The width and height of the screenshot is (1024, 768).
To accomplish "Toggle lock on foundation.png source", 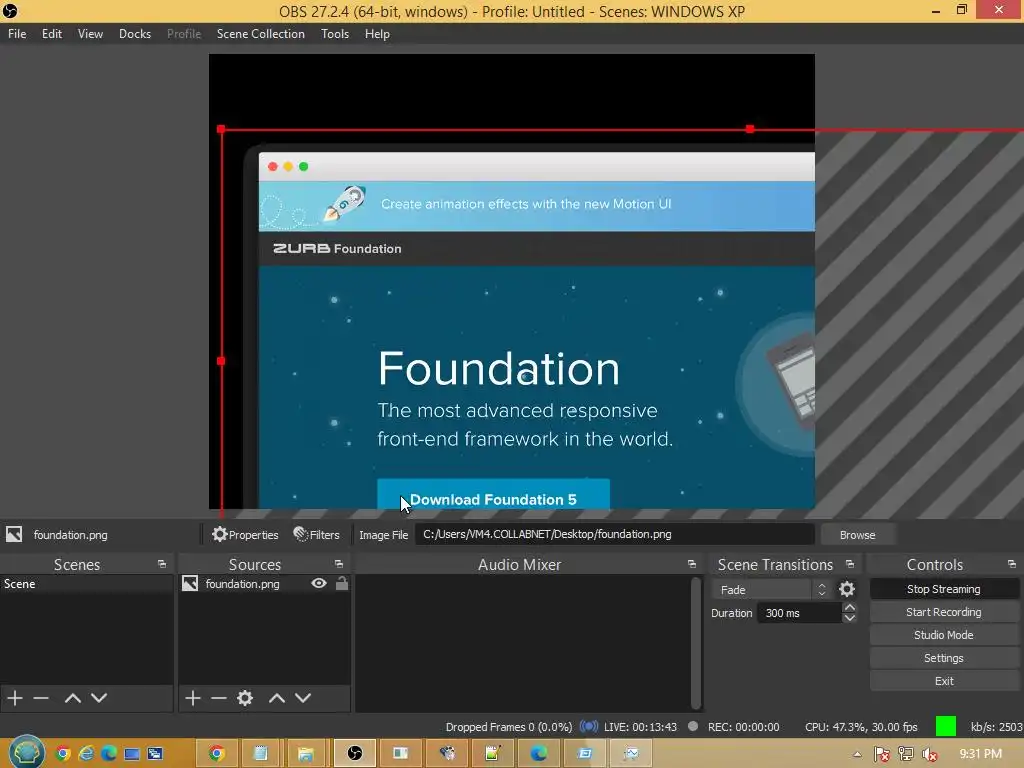I will 342,583.
